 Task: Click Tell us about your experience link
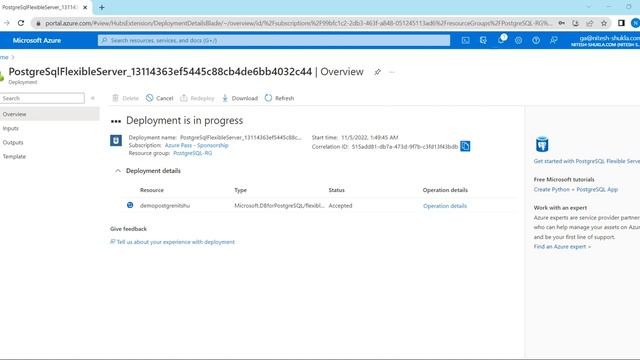pos(176,242)
